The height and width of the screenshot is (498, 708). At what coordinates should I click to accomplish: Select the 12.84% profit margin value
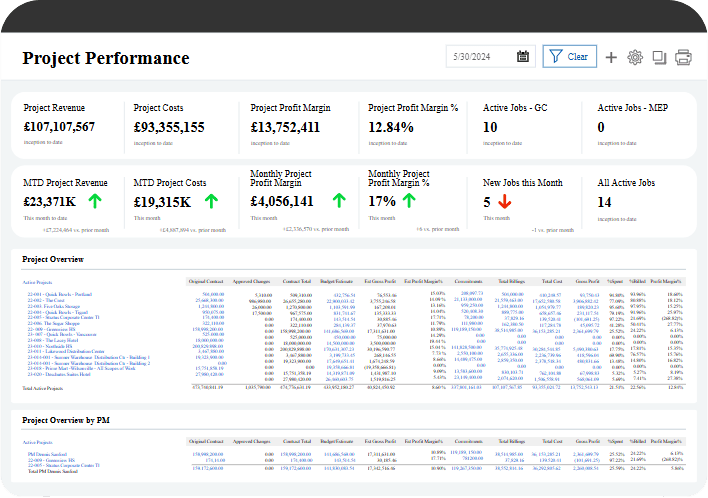(391, 127)
